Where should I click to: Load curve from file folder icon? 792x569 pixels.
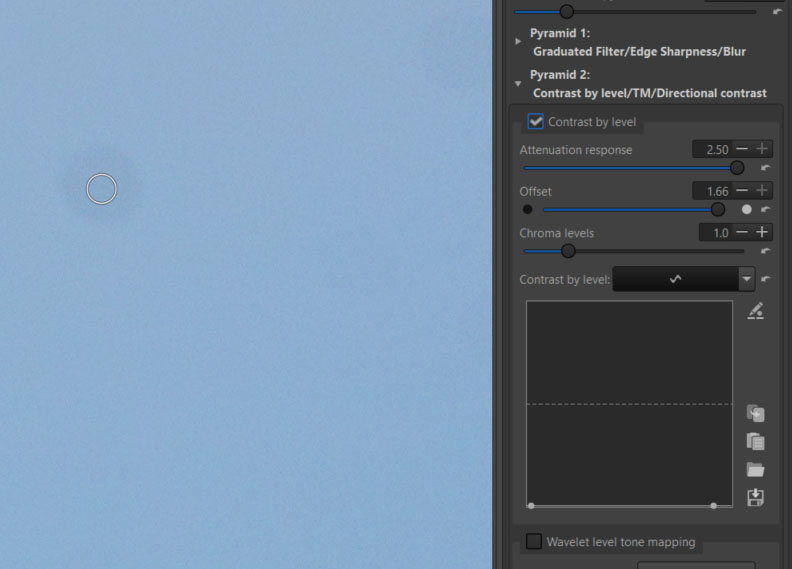tap(755, 470)
